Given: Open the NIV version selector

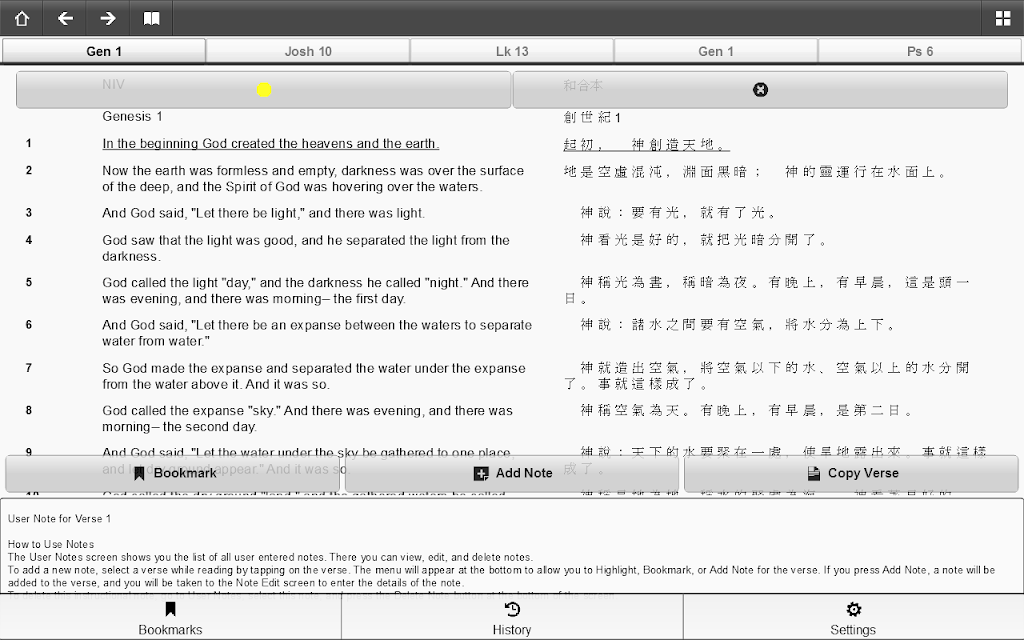Looking at the screenshot, I should coord(263,90).
